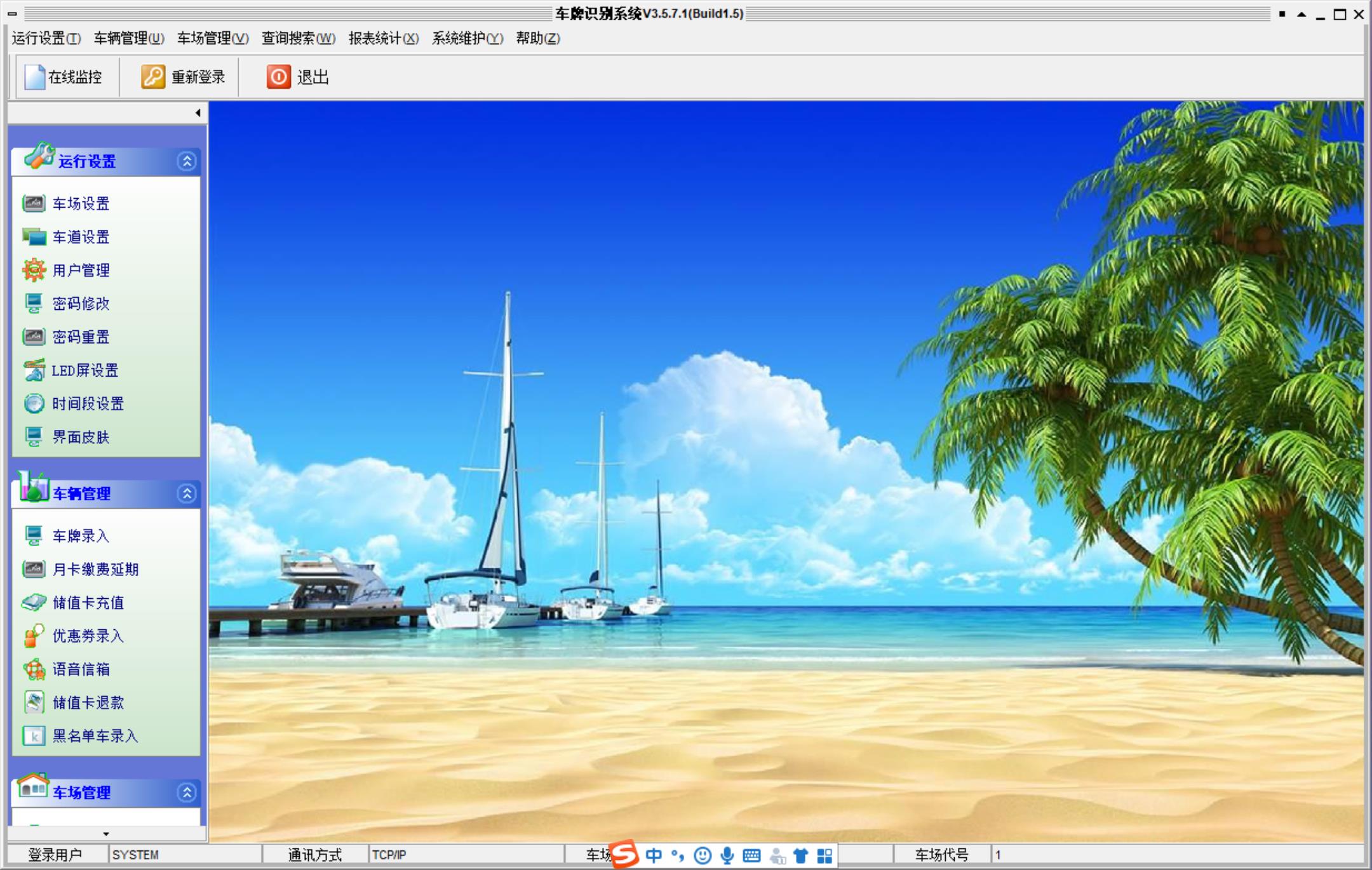Click the Sogou input microphone icon
This screenshot has height=870, width=1372.
pyautogui.click(x=727, y=855)
